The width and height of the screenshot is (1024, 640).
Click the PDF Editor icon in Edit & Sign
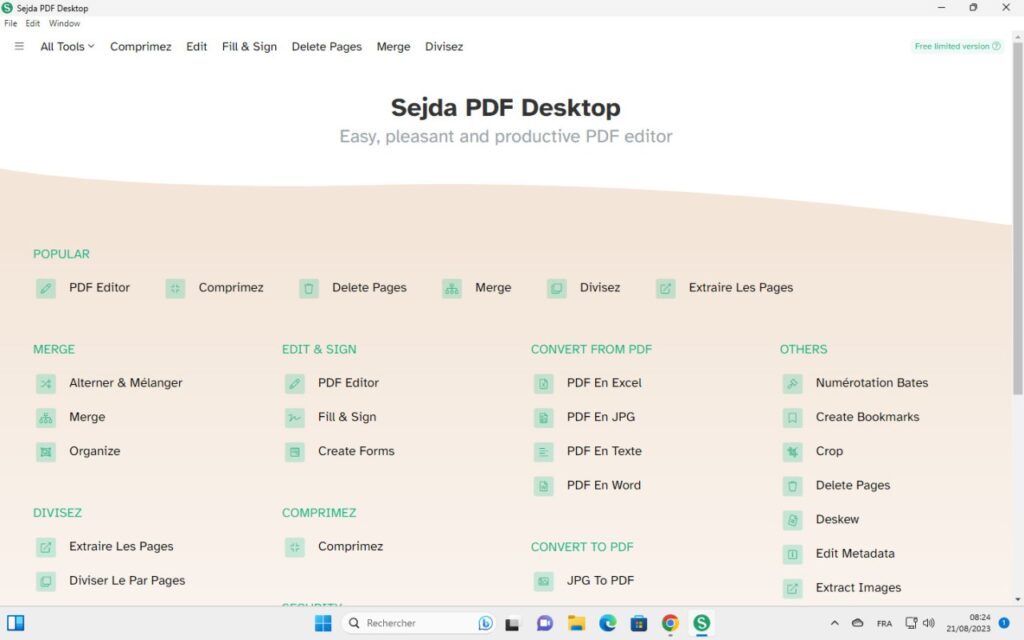coord(295,383)
